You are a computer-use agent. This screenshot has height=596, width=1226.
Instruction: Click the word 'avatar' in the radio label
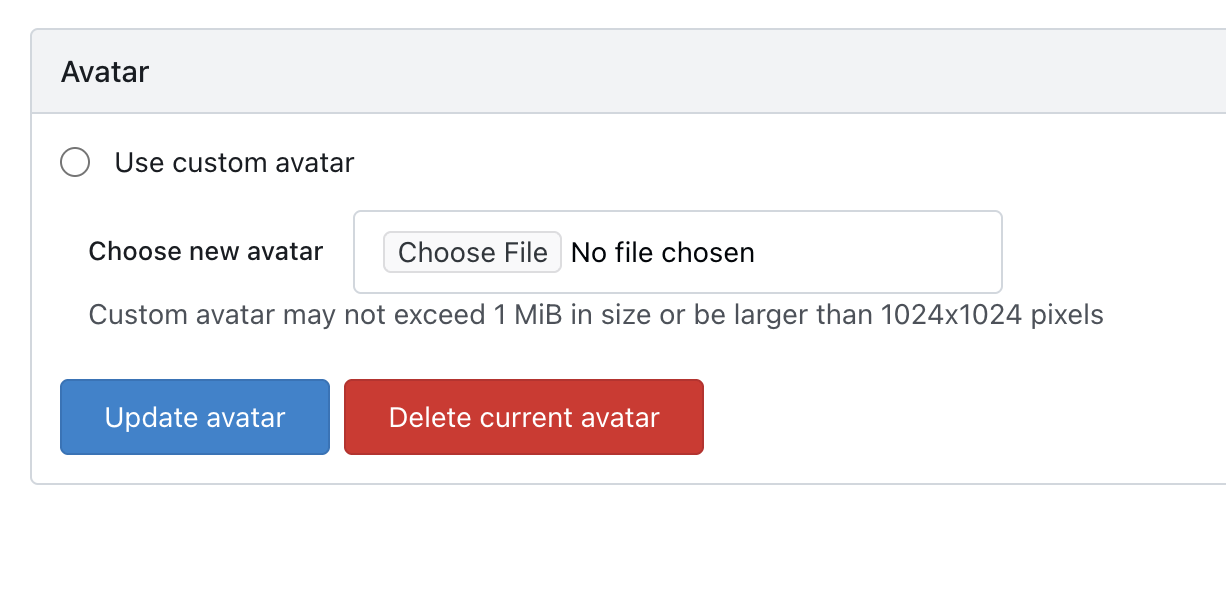[316, 162]
